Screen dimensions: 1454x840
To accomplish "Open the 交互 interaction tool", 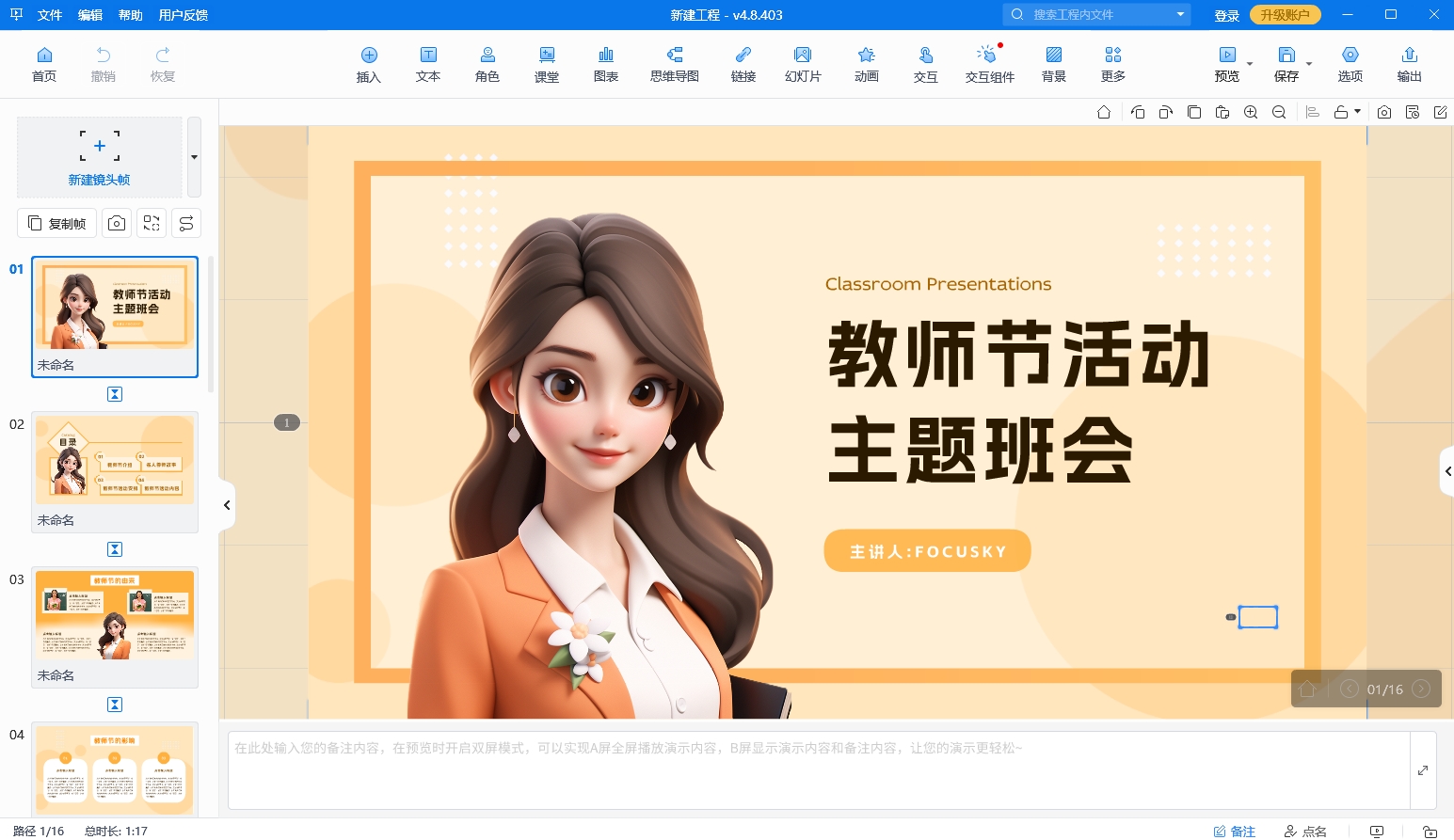I will [926, 65].
